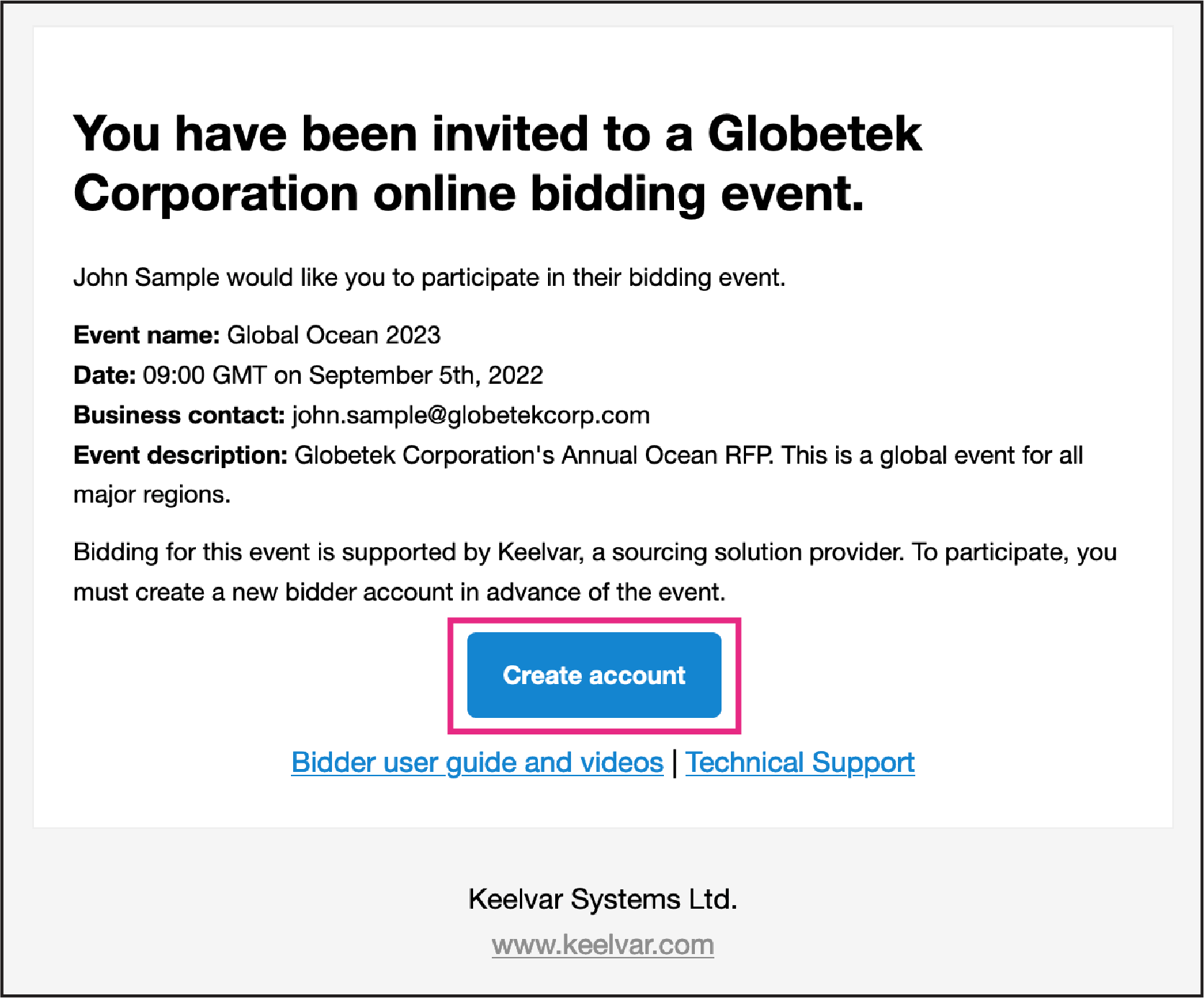Viewport: 1204px width, 998px height.
Task: Click the john.sample@globetekcorp.com email address
Action: click(471, 415)
